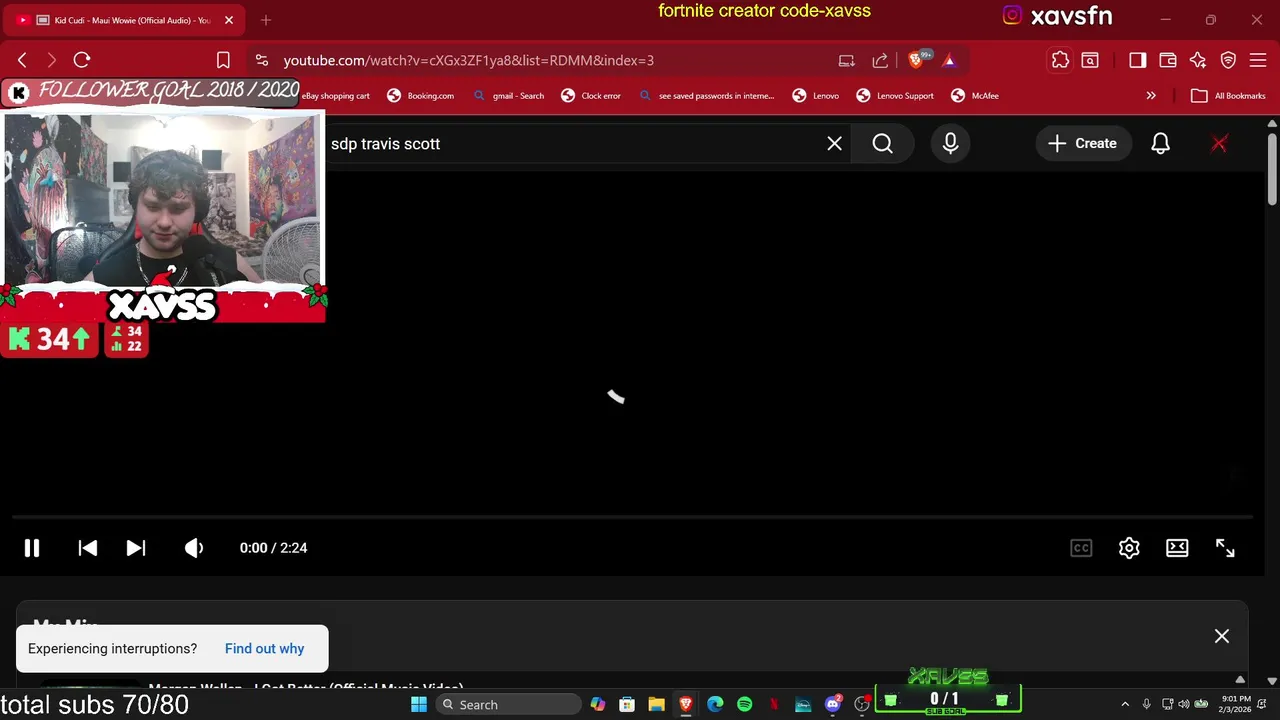This screenshot has height=720, width=1280.
Task: Install app icon in address bar
Action: 846,60
